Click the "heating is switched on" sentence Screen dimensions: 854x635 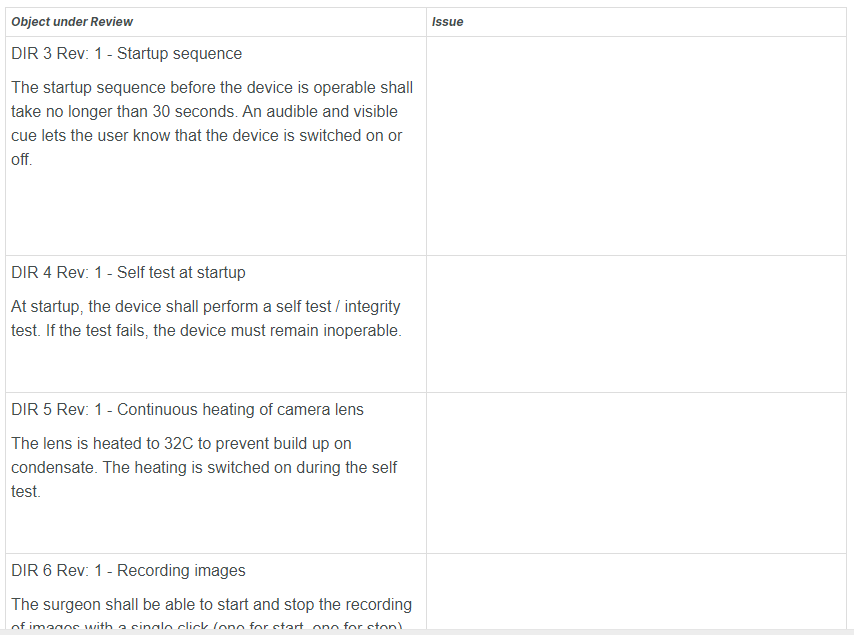250,468
